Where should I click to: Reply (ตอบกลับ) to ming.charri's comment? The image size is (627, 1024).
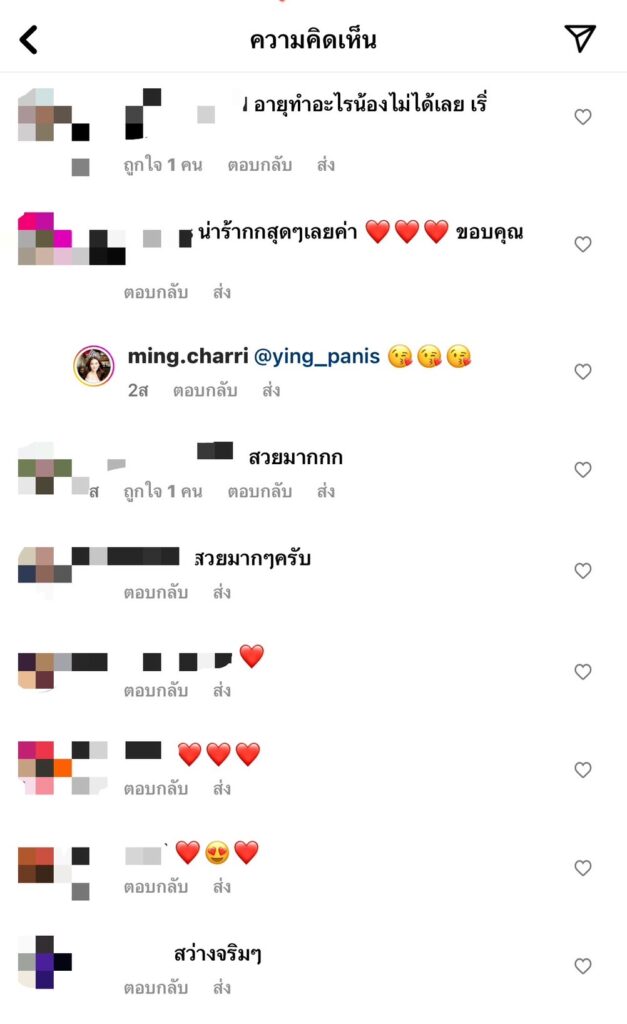[205, 391]
